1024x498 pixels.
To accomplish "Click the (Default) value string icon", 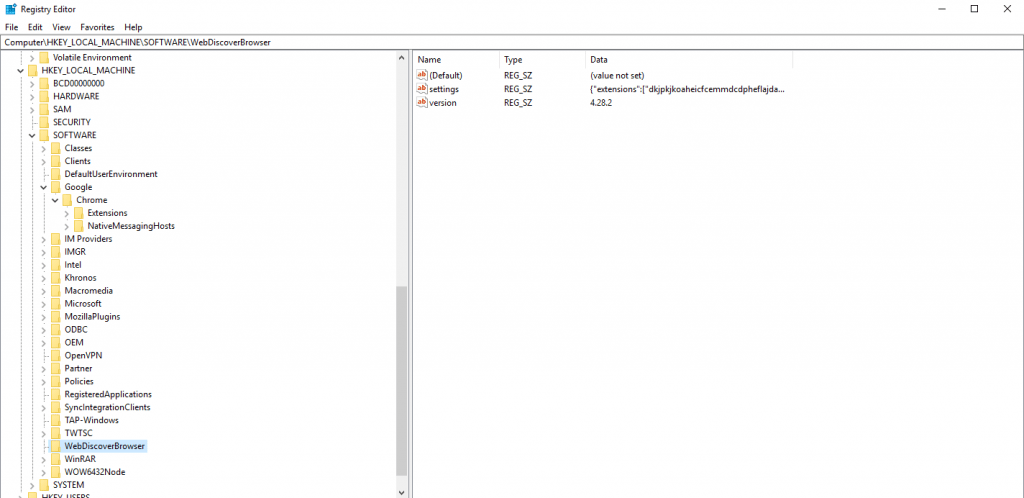I will click(x=422, y=75).
